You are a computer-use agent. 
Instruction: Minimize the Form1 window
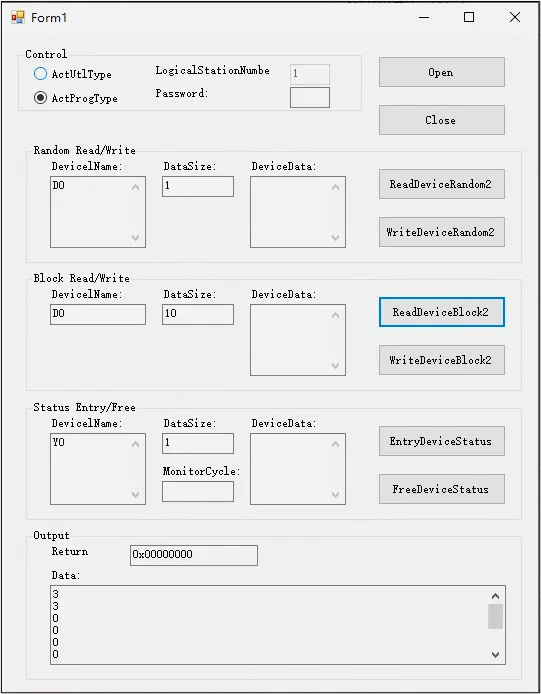pyautogui.click(x=424, y=17)
